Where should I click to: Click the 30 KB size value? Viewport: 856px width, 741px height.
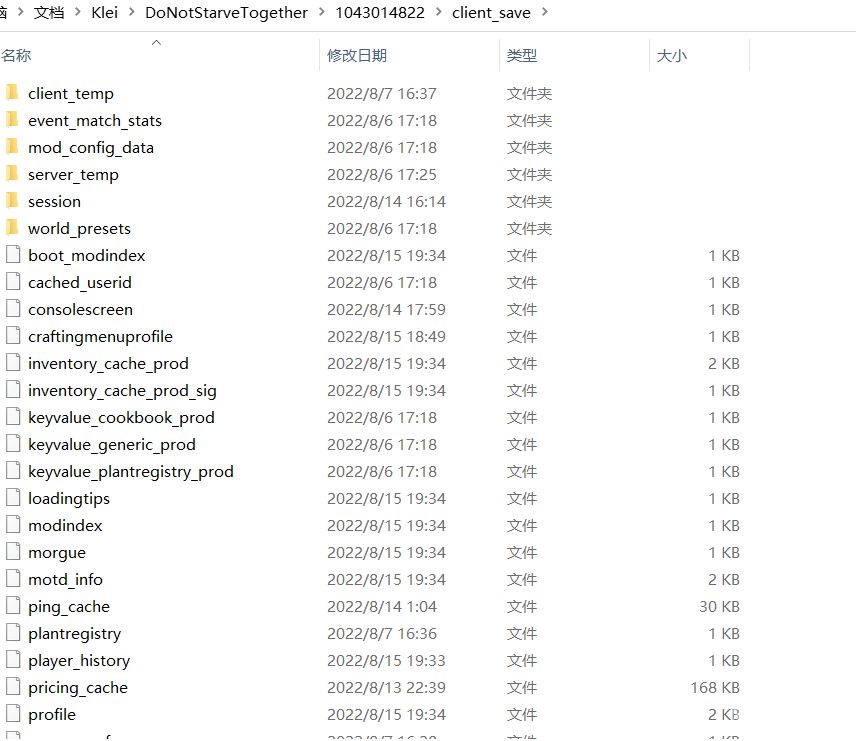pos(719,606)
